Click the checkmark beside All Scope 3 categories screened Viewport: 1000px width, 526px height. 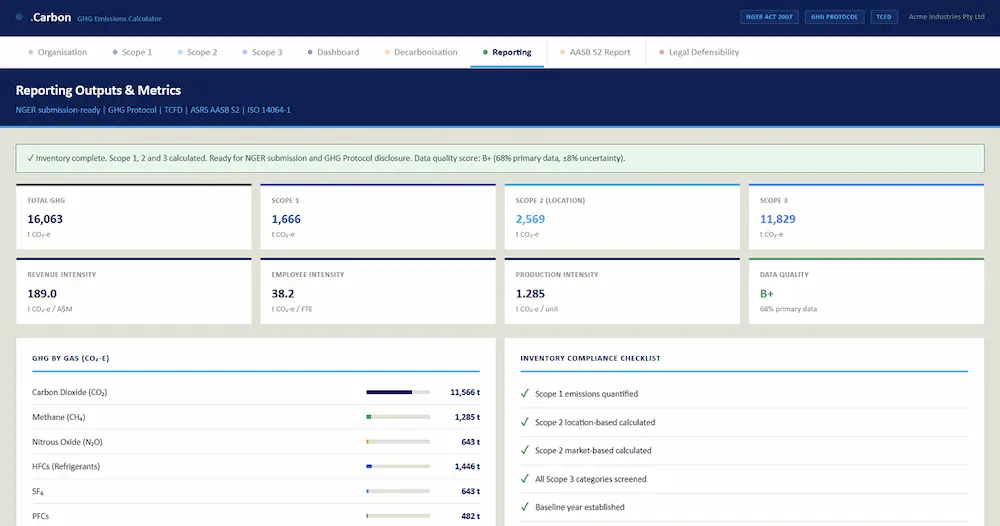pos(525,479)
